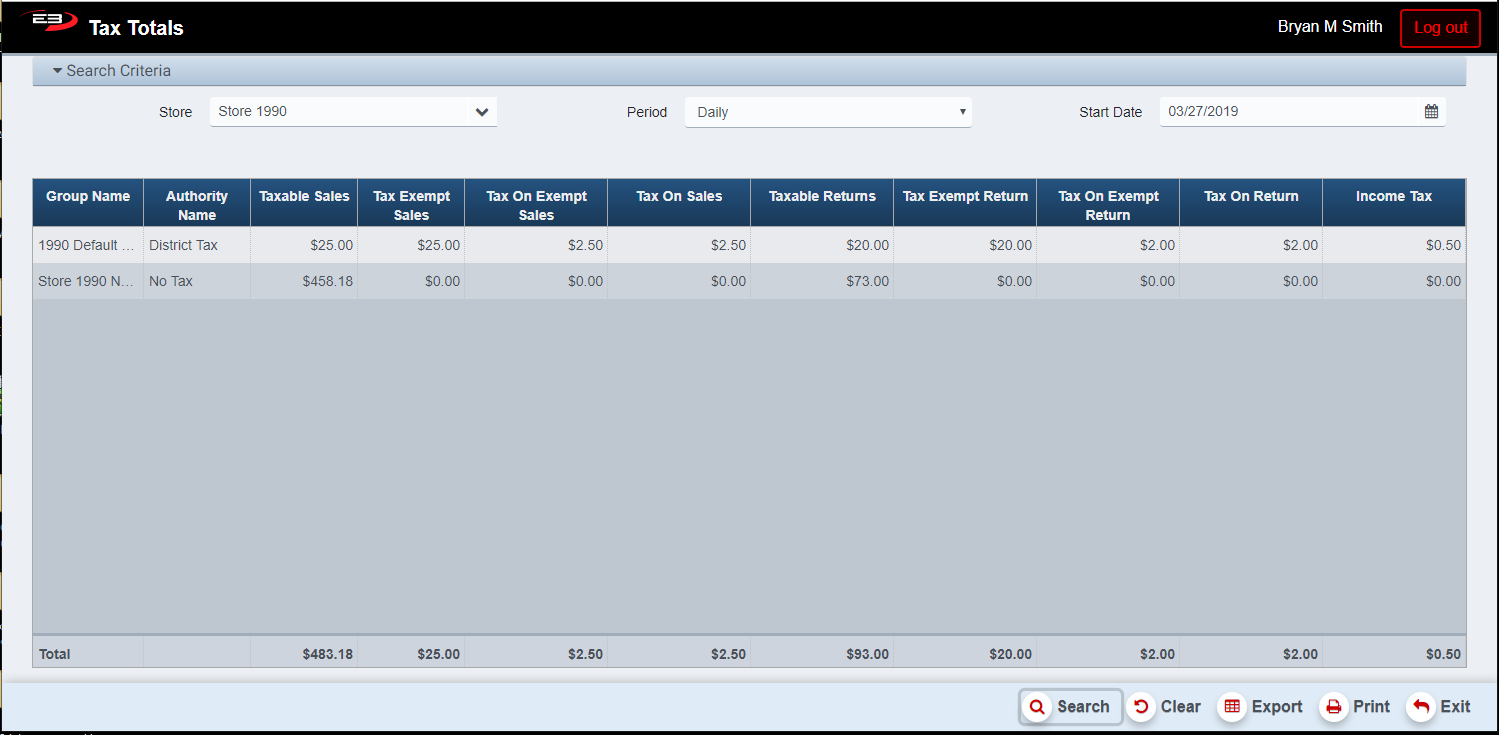Collapse the Search Criteria section
Screen dimensions: 1499x735
tap(112, 71)
